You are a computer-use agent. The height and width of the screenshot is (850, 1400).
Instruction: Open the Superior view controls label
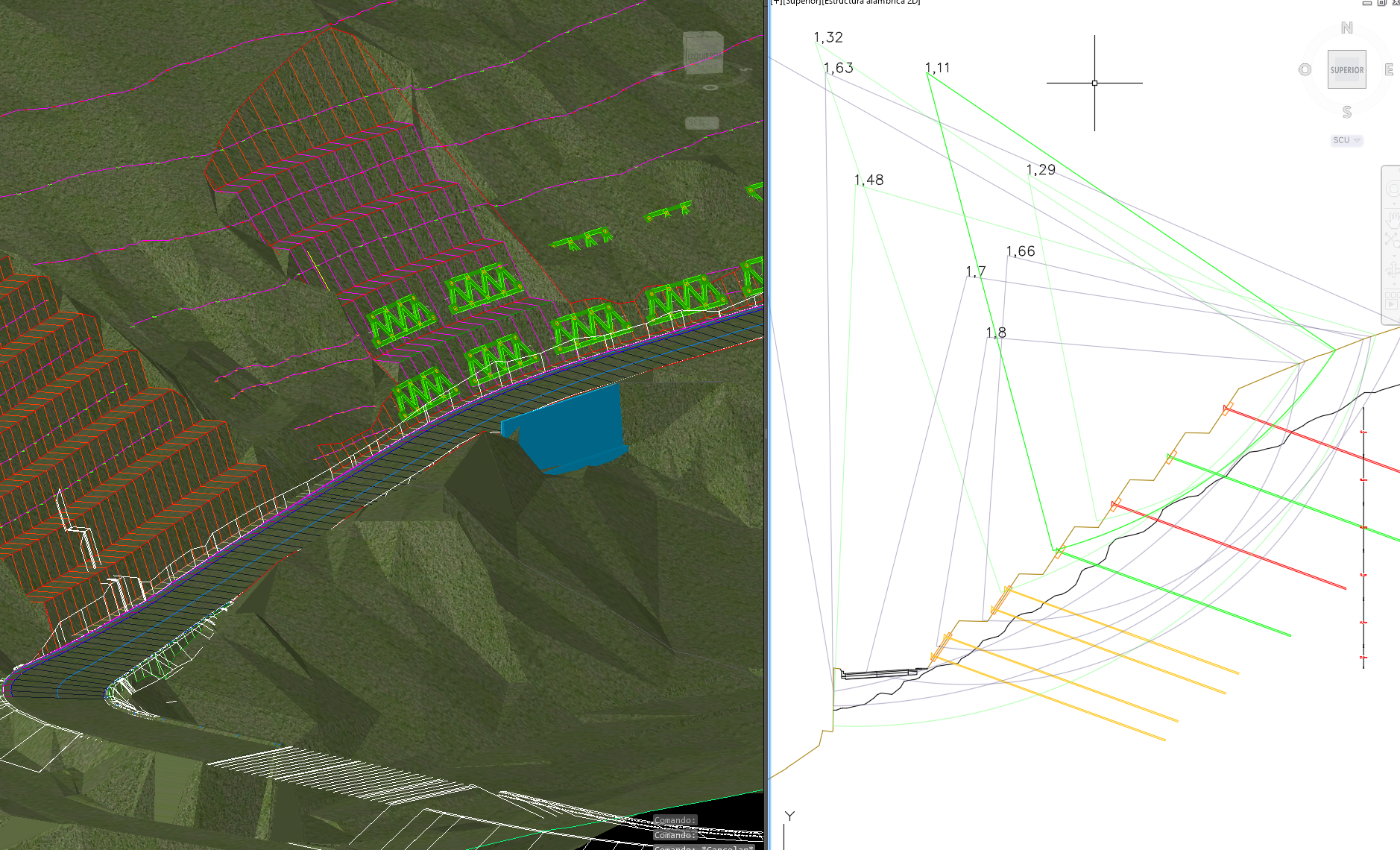[x=802, y=2]
